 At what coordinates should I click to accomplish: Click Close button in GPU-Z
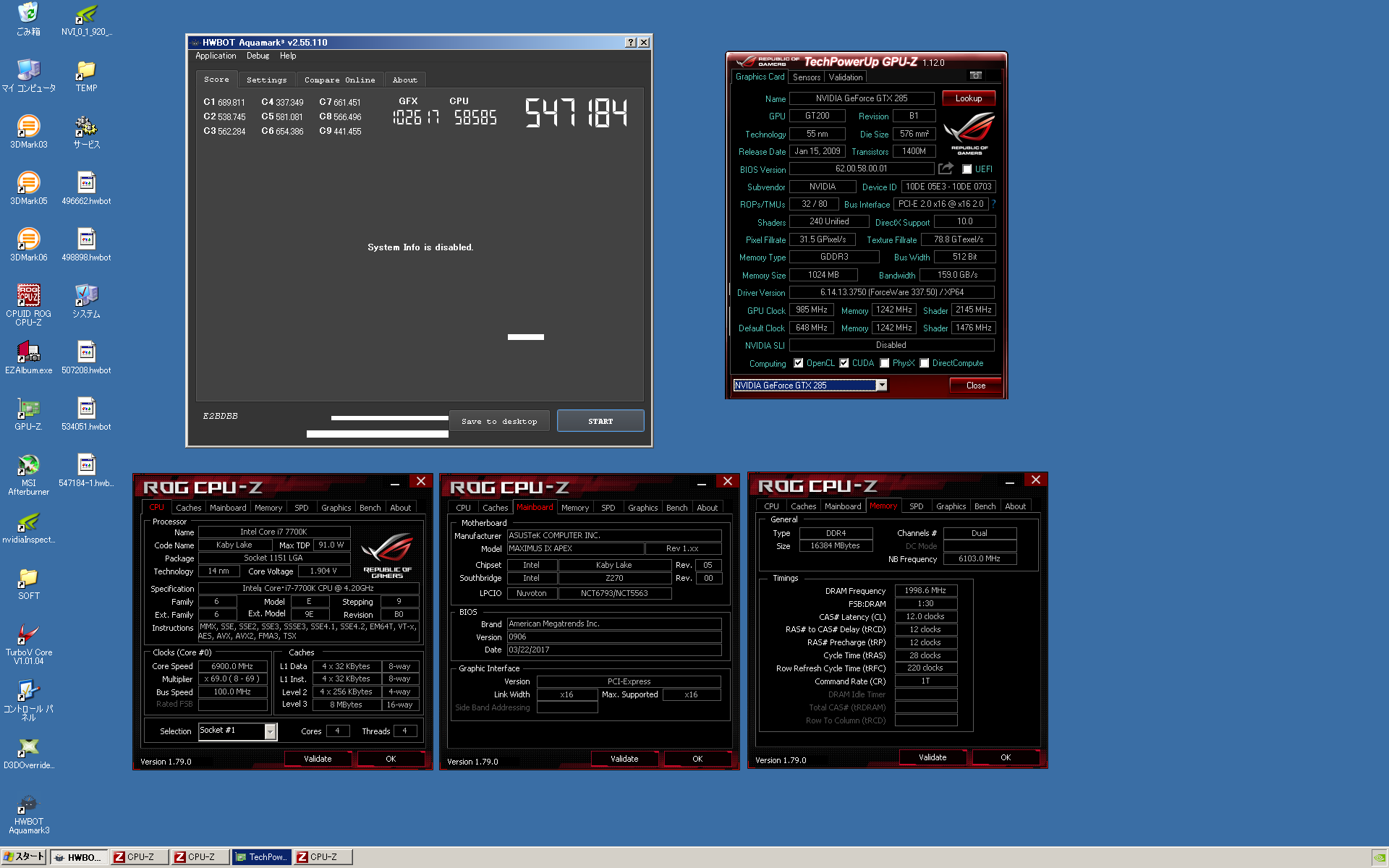coord(975,386)
